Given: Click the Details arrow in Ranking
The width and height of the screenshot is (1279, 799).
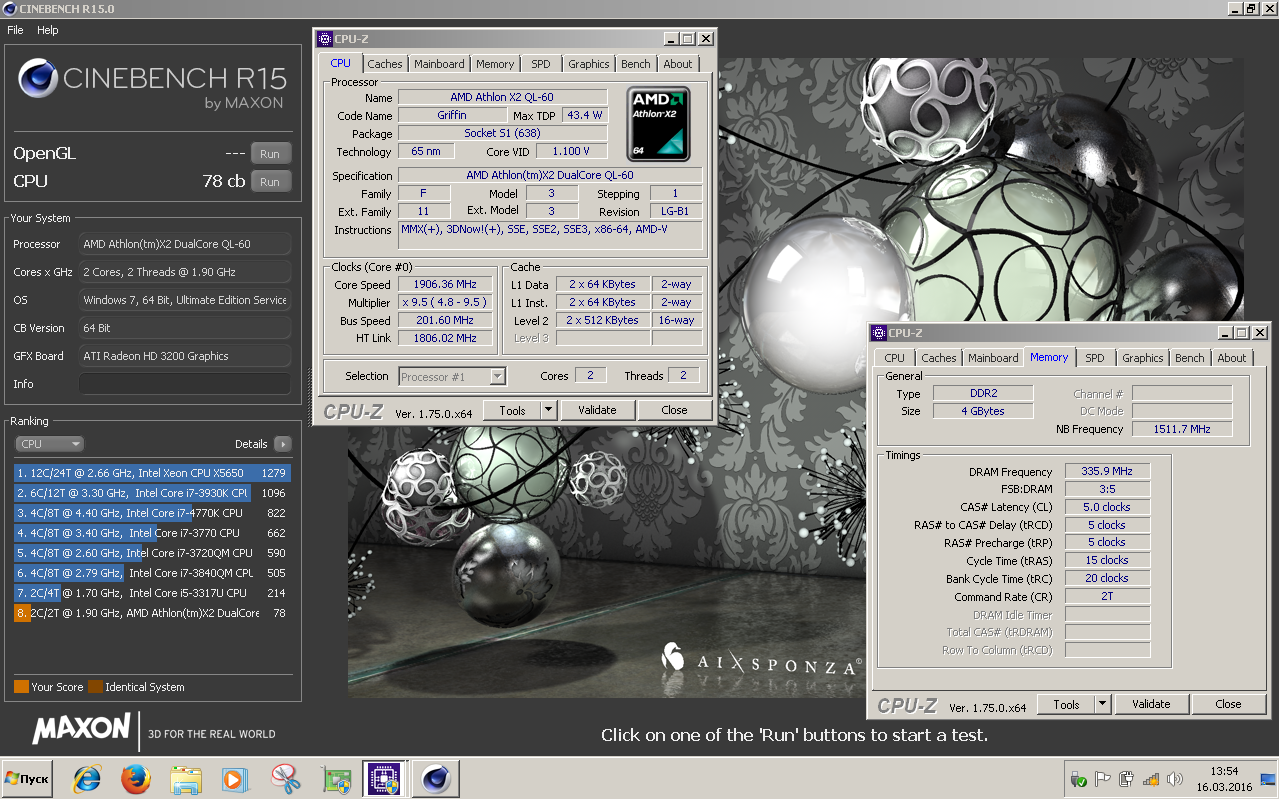Looking at the screenshot, I should pyautogui.click(x=282, y=444).
